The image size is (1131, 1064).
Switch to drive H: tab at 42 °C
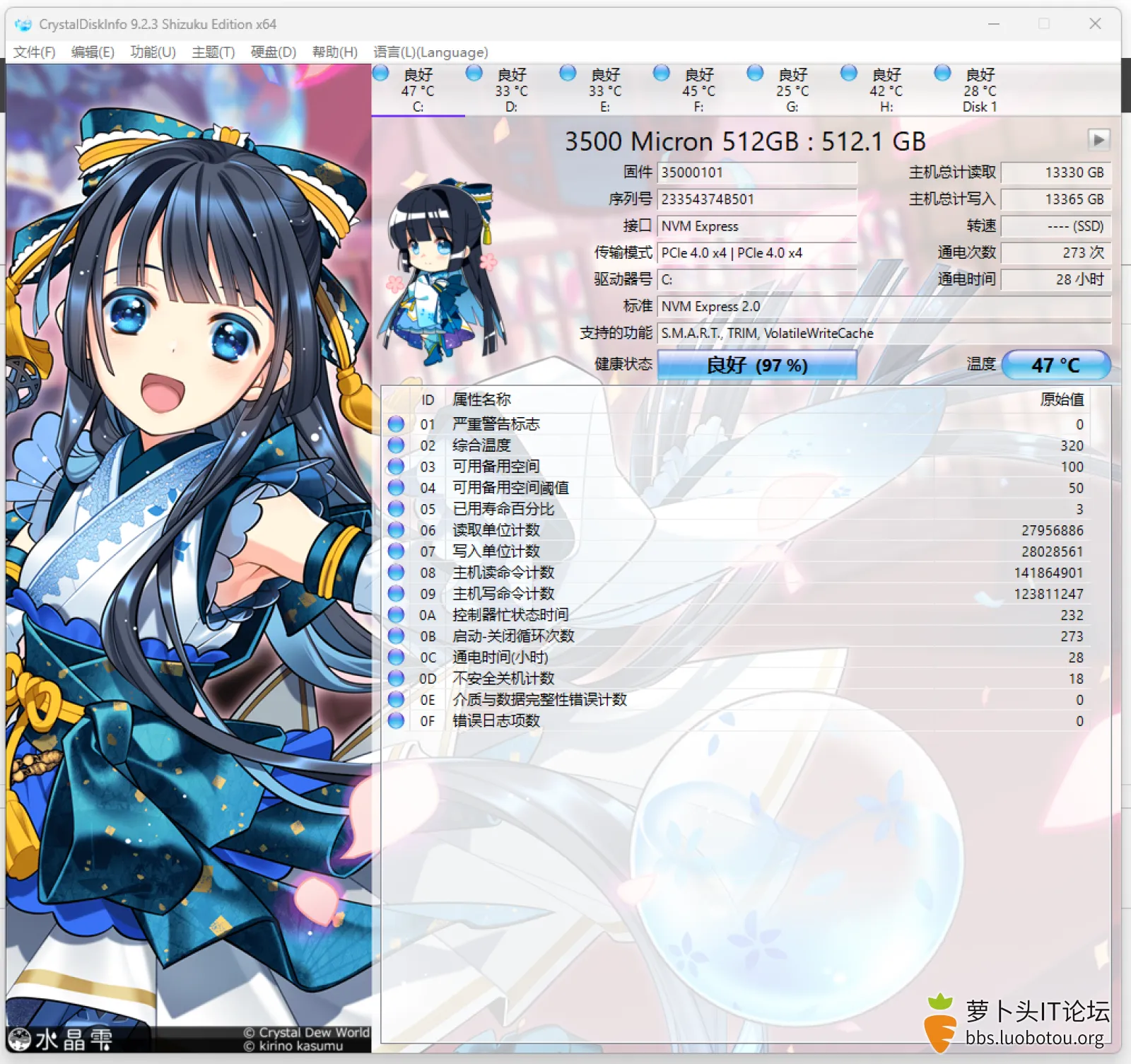coord(886,90)
